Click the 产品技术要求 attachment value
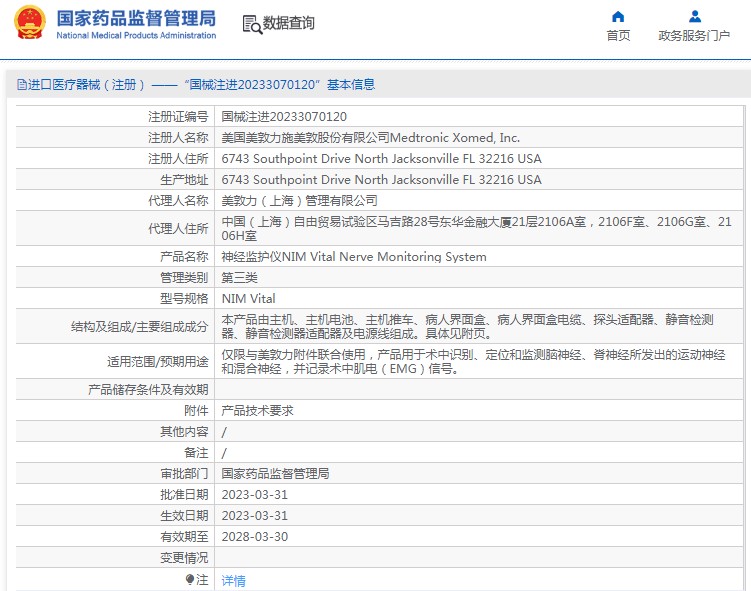Image resolution: width=751 pixels, height=591 pixels. pyautogui.click(x=257, y=410)
